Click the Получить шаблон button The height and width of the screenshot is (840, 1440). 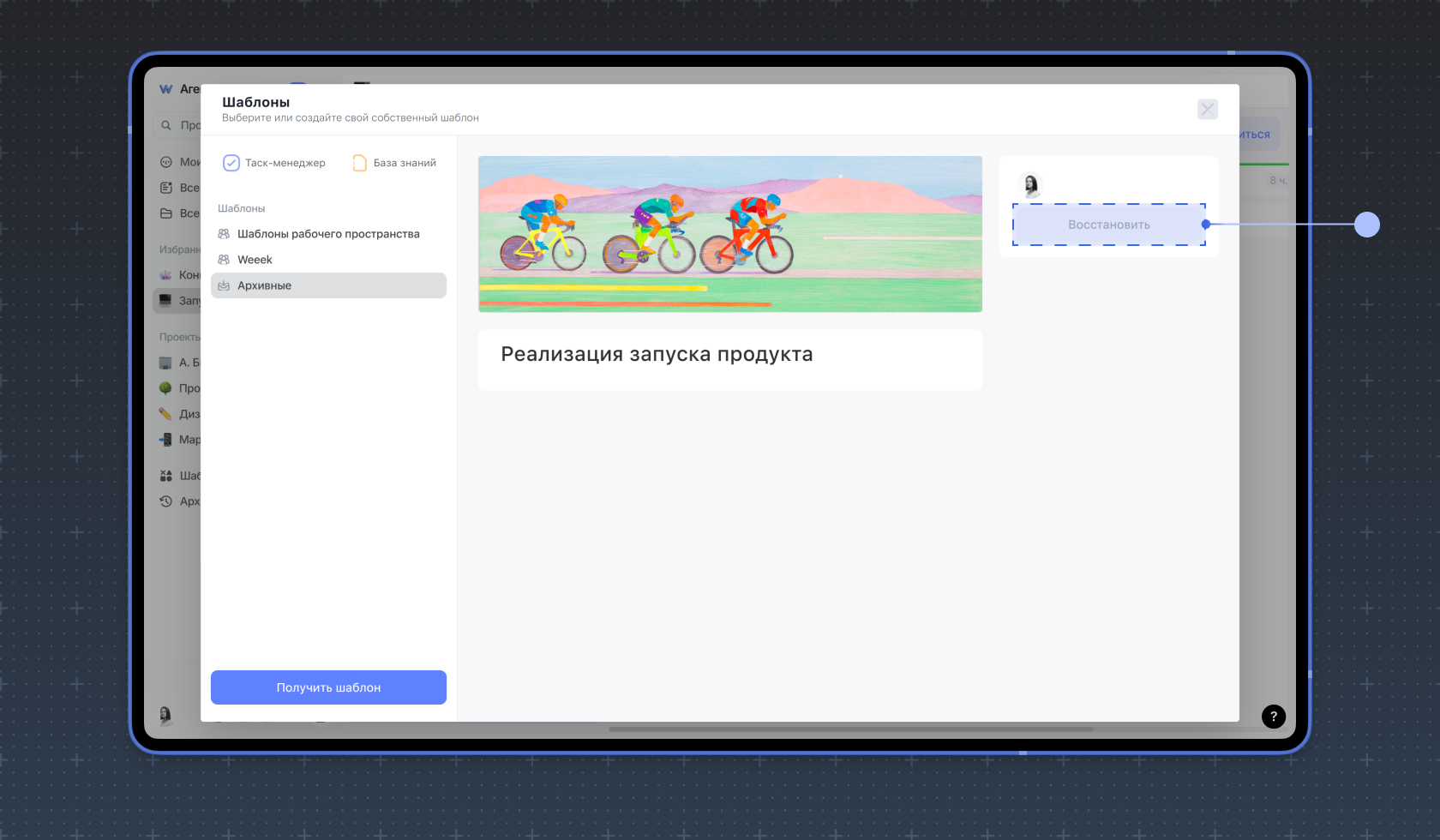point(328,687)
